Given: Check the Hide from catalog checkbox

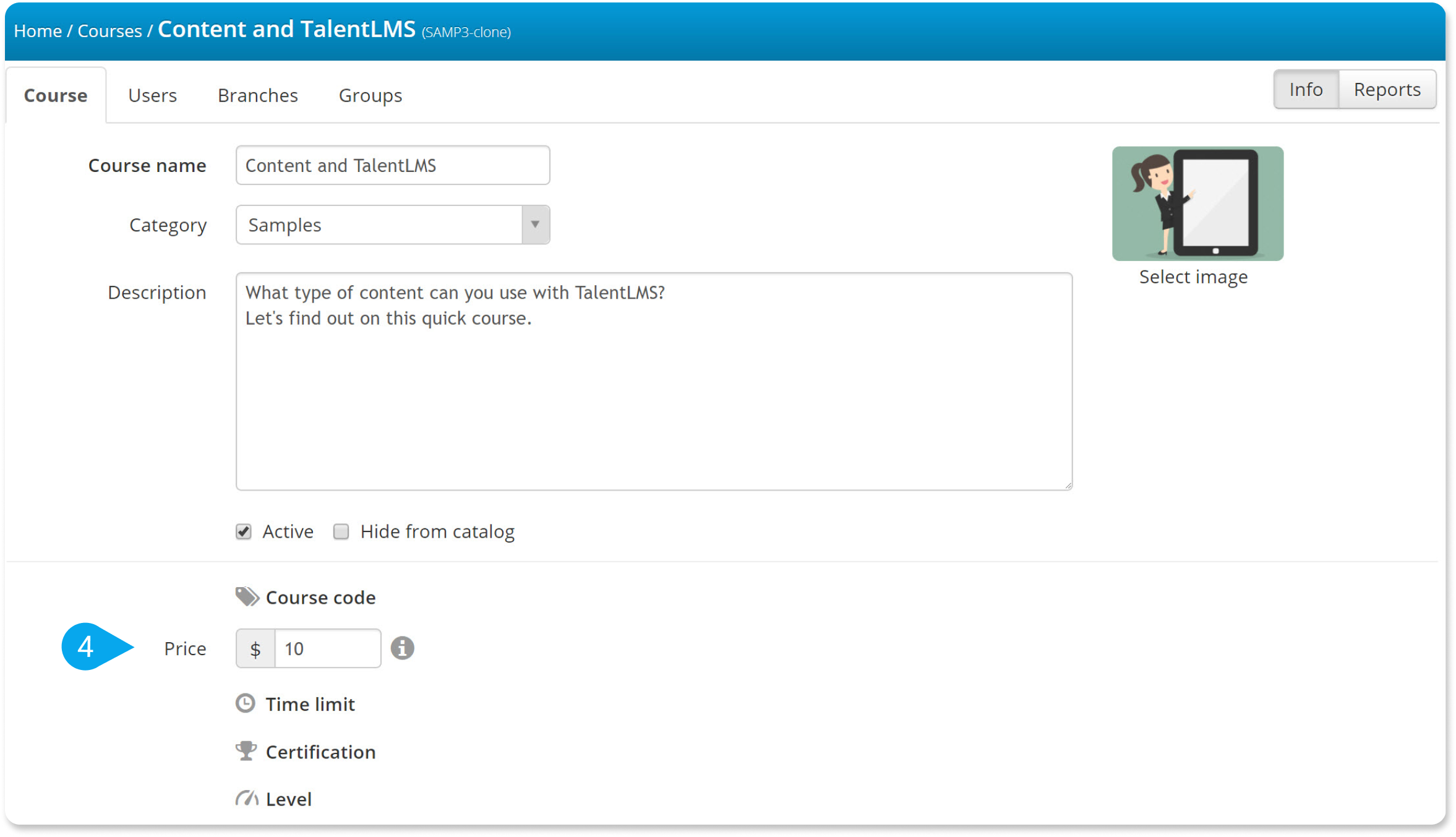Looking at the screenshot, I should pyautogui.click(x=341, y=531).
